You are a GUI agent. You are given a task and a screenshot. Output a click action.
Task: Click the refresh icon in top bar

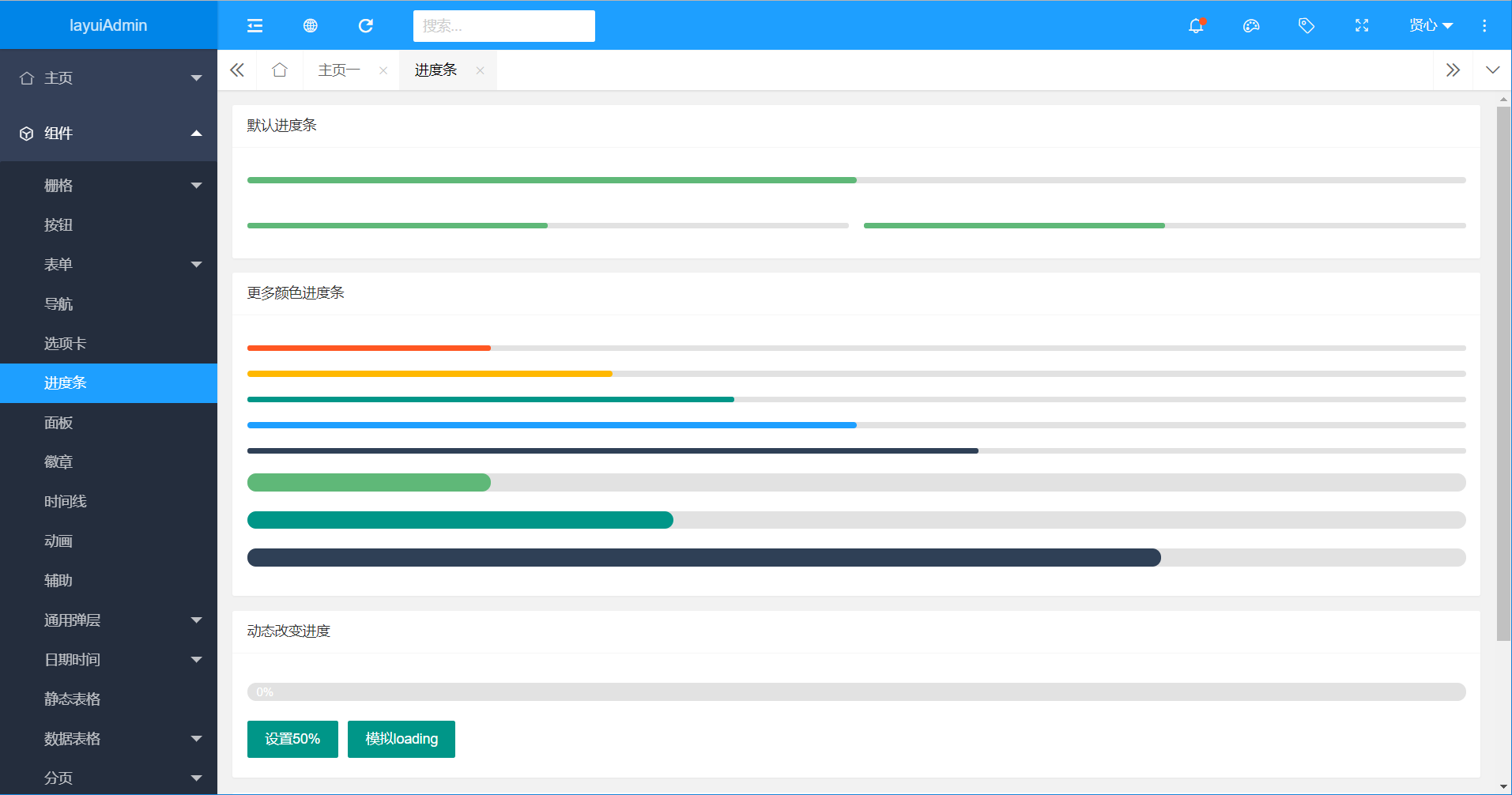pos(365,26)
